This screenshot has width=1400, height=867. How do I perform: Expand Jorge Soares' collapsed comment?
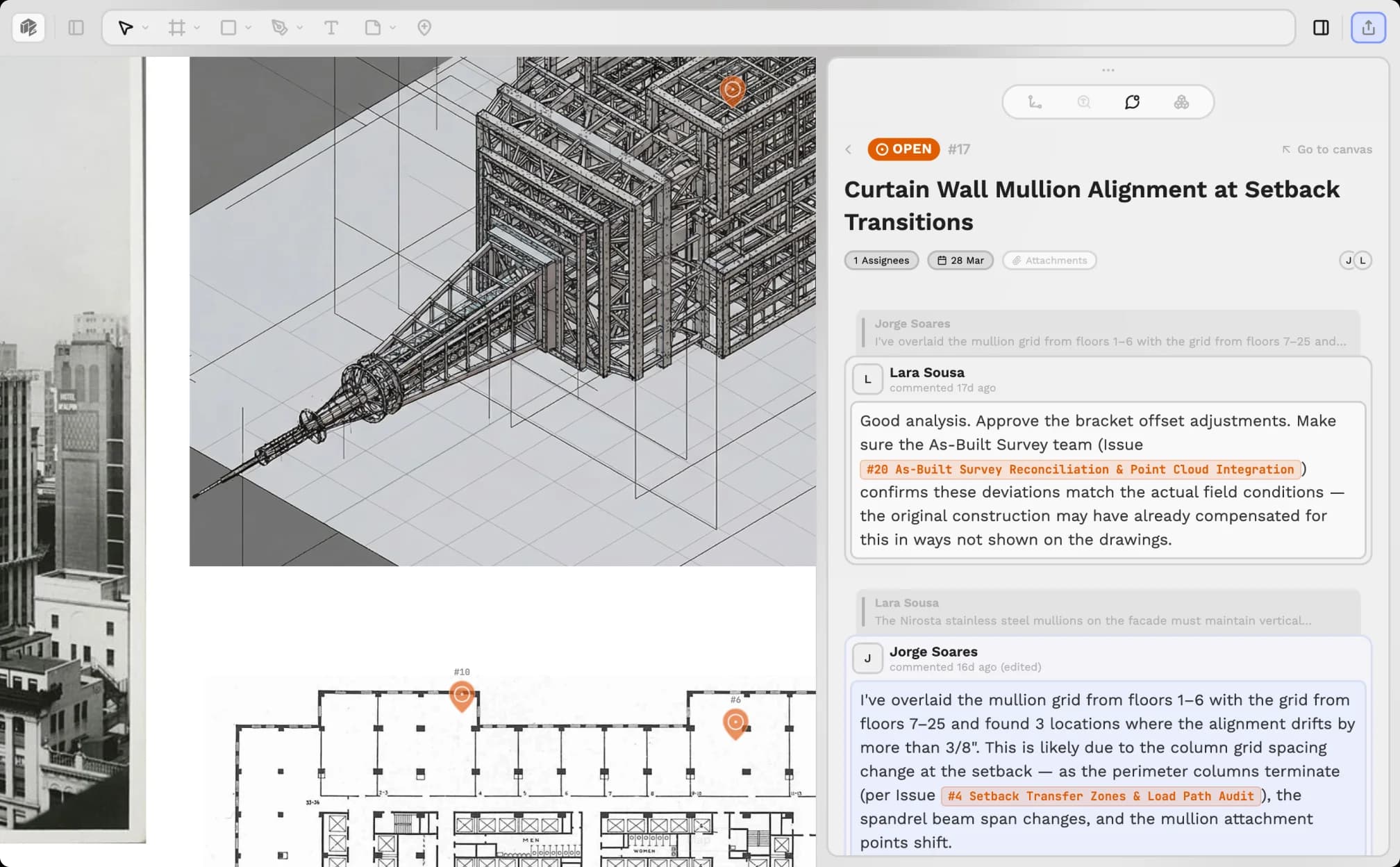1108,332
